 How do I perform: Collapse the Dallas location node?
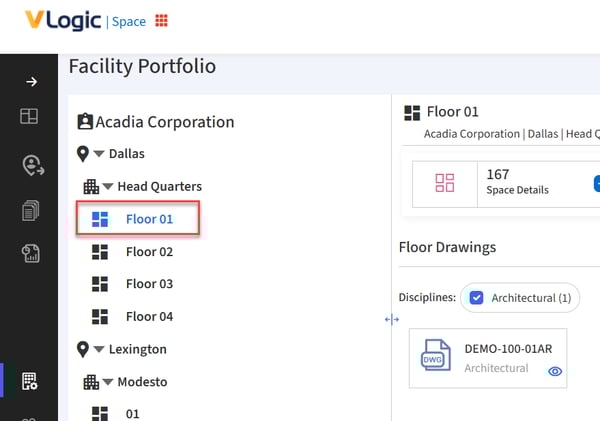click(x=99, y=154)
